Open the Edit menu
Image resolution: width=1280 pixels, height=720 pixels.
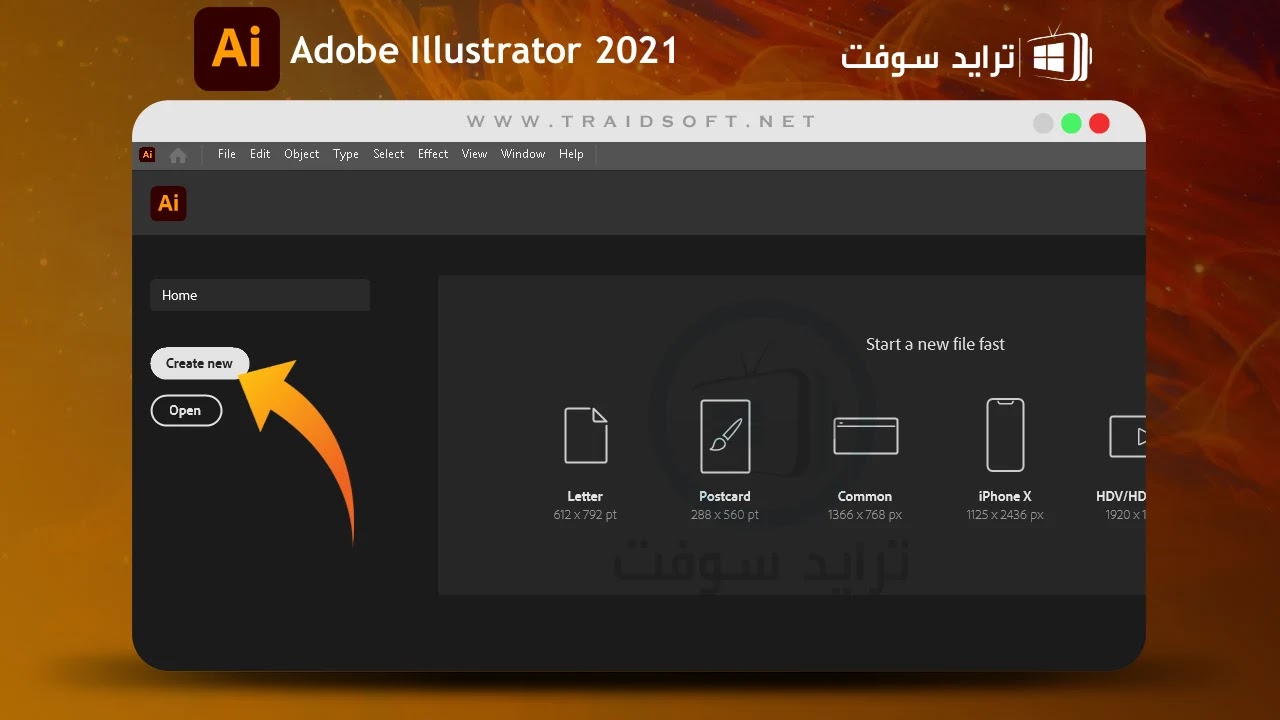[260, 154]
